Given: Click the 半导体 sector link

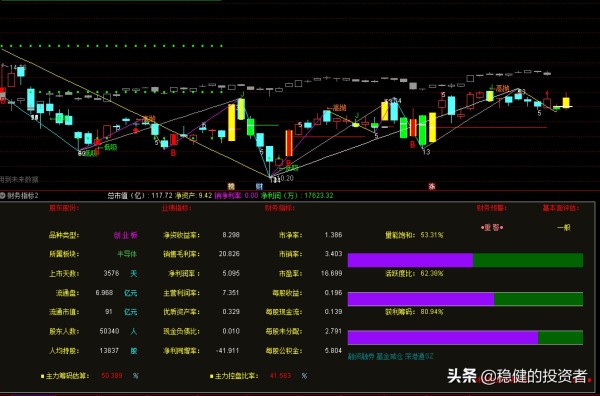Looking at the screenshot, I should (x=127, y=254).
